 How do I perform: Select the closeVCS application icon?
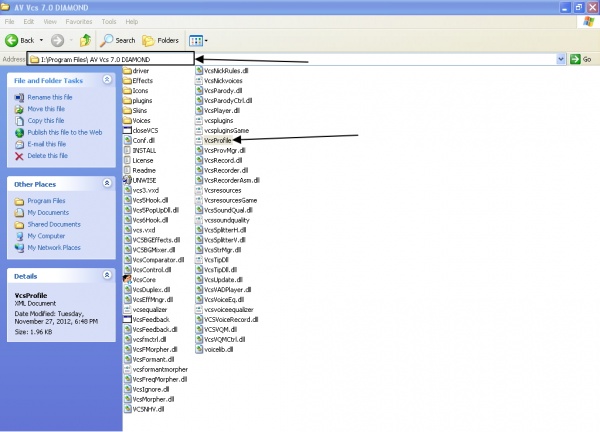tap(127, 130)
